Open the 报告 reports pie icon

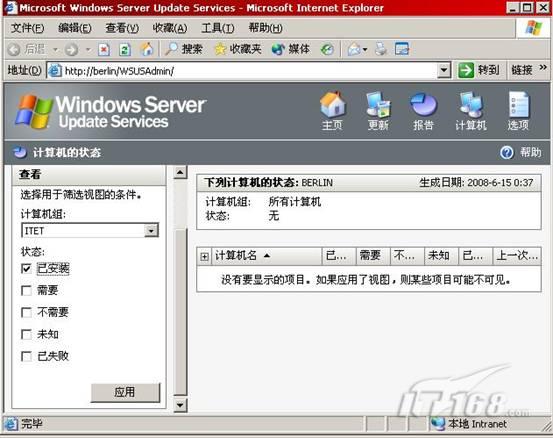pyautogui.click(x=423, y=105)
